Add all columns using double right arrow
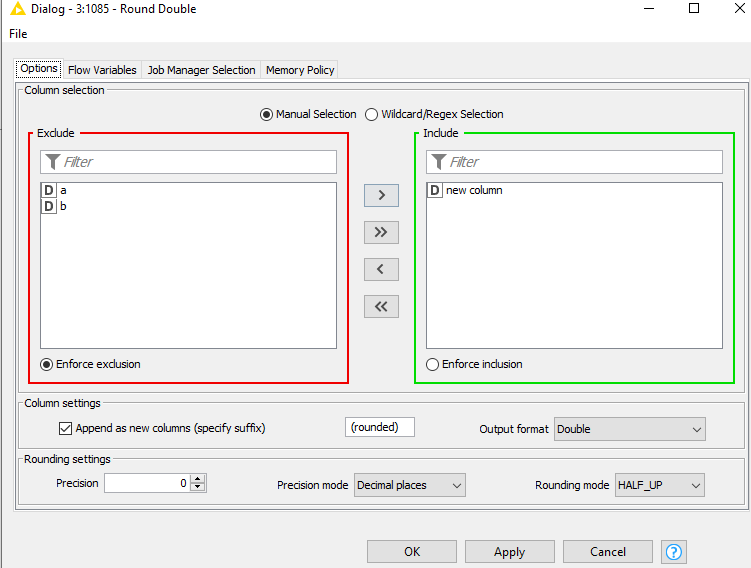Viewport: 751px width, 568px height. (x=381, y=232)
